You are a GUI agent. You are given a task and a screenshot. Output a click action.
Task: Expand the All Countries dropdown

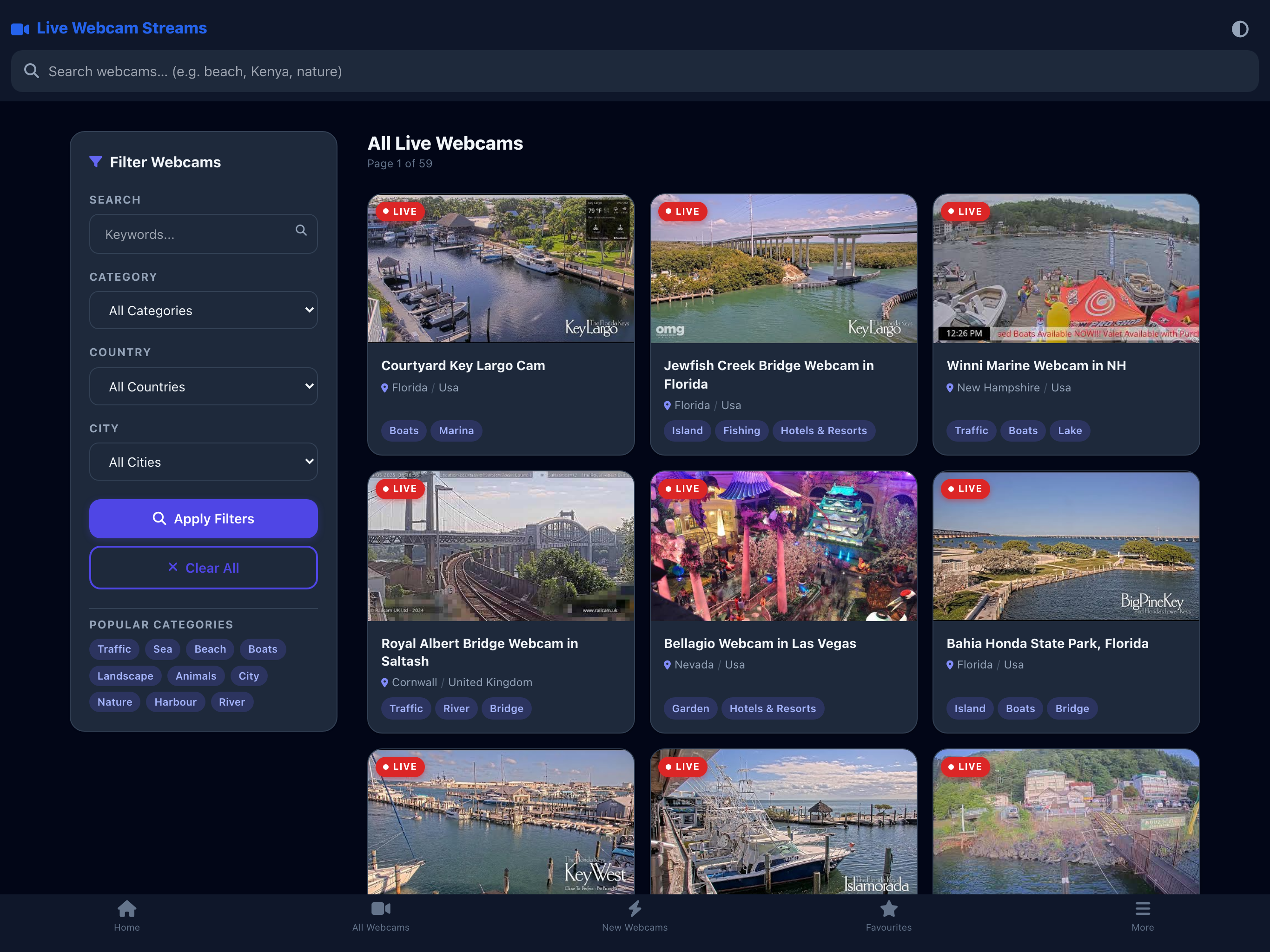tap(203, 386)
